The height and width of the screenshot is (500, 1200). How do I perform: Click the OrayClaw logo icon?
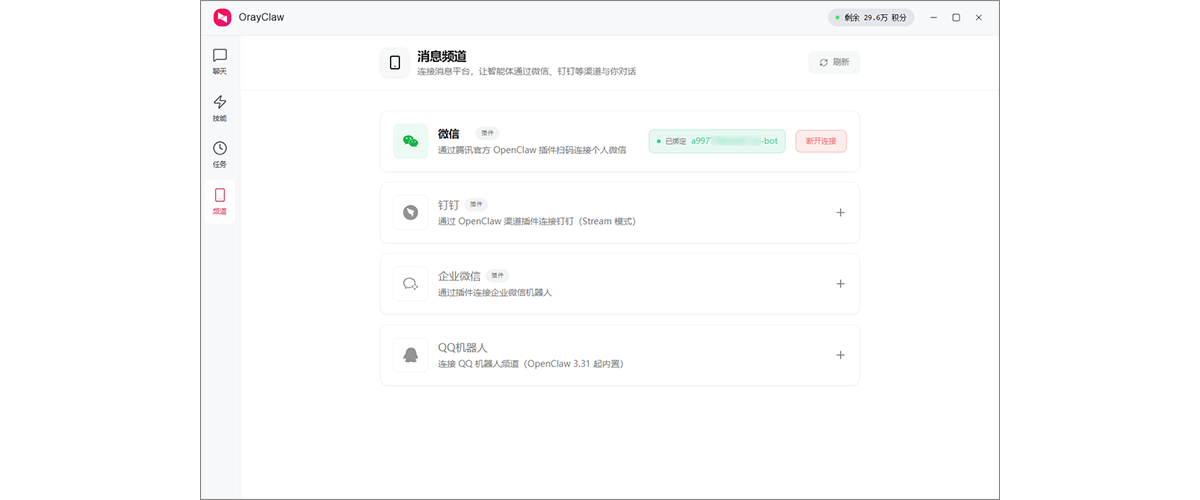(x=222, y=17)
